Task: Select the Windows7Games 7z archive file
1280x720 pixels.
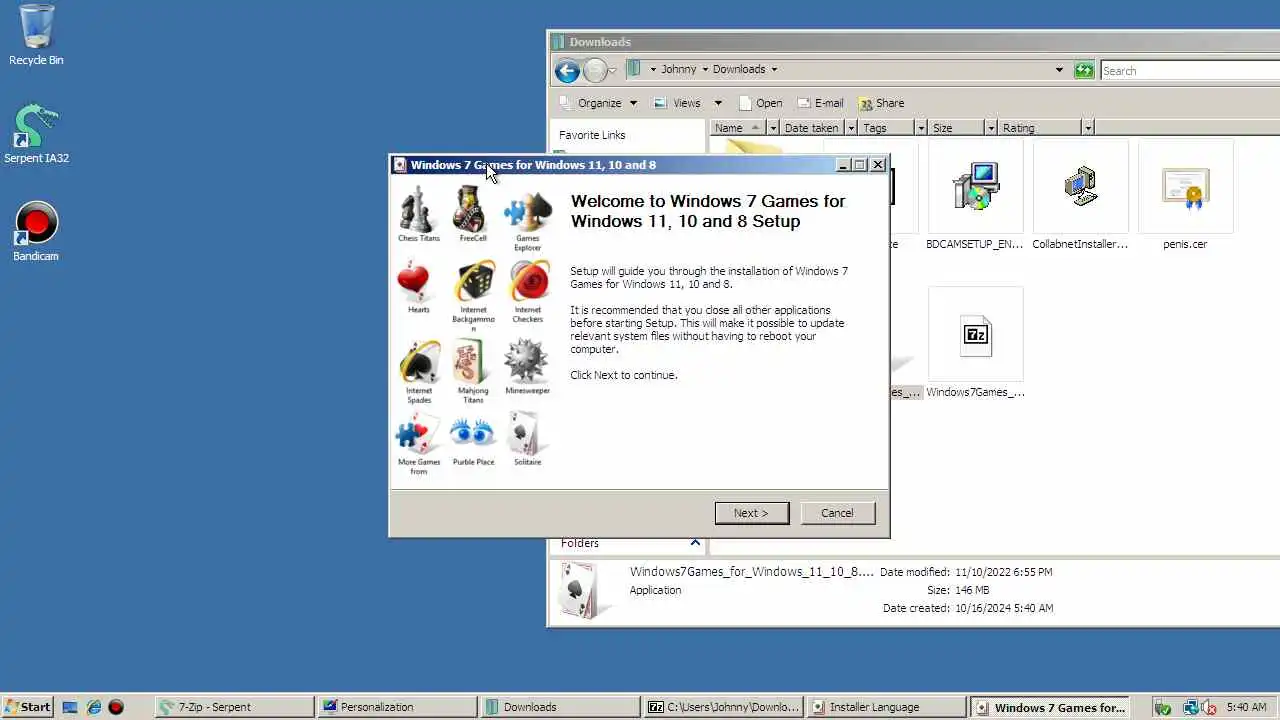Action: click(x=975, y=343)
